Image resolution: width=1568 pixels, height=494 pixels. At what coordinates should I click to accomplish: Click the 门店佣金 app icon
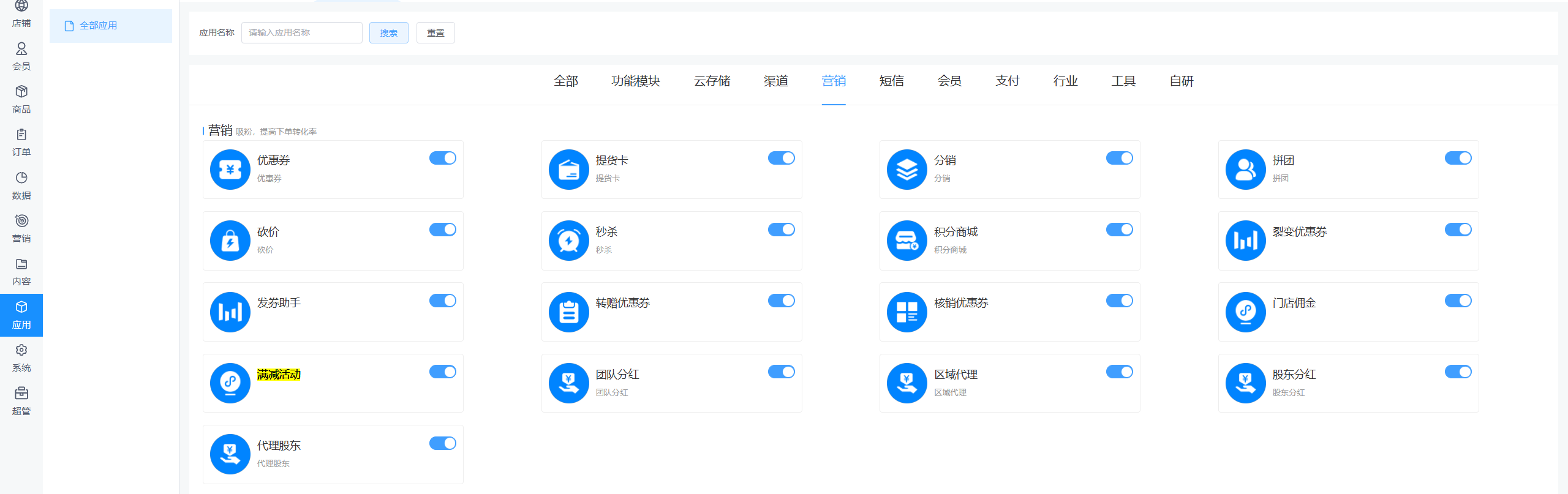pos(1246,312)
